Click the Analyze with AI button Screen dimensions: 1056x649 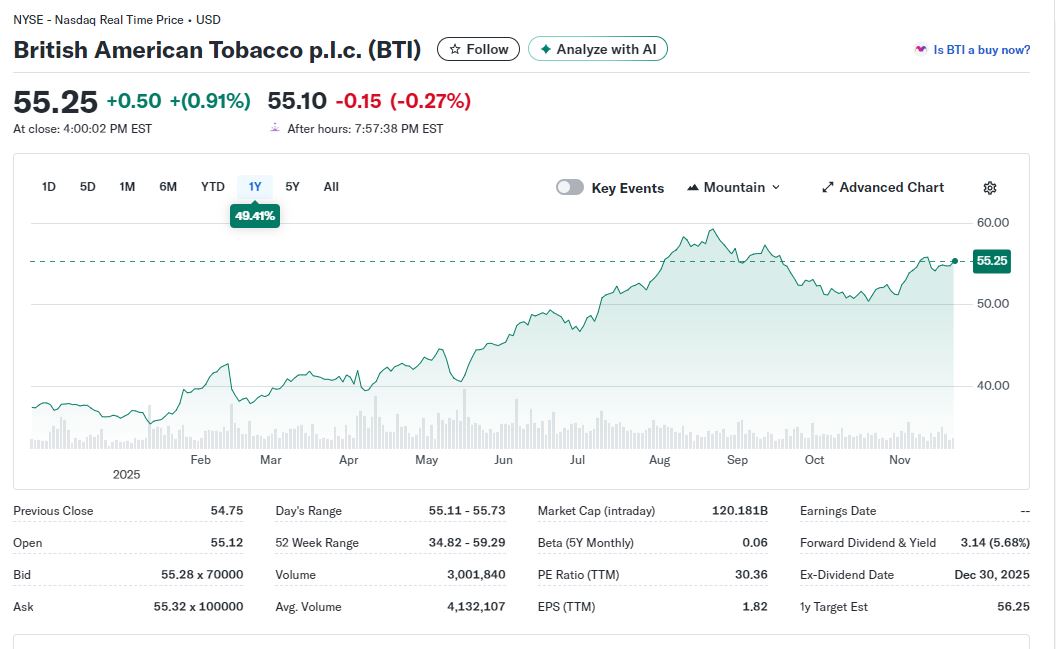(x=597, y=49)
